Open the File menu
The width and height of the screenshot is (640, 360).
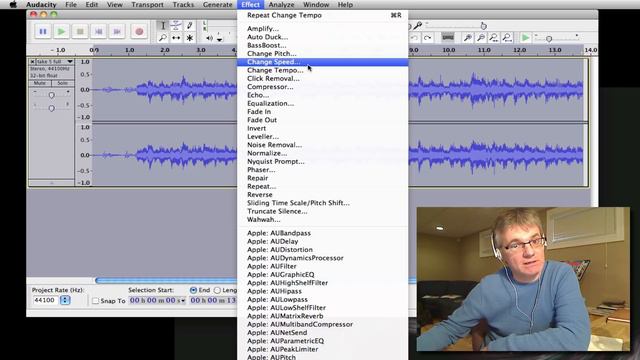(x=71, y=4)
